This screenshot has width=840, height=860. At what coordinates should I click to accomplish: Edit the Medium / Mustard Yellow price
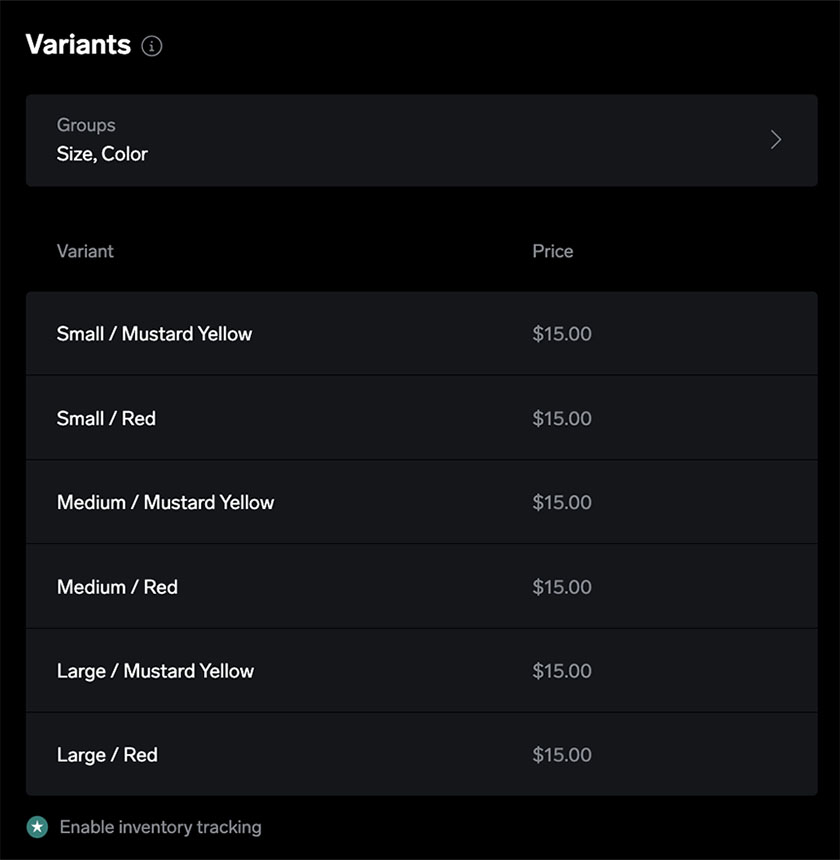pyautogui.click(x=562, y=502)
